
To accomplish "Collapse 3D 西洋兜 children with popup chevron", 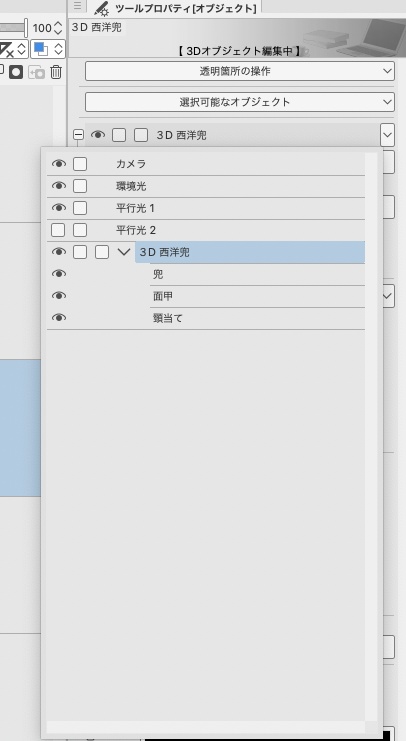I will click(124, 252).
